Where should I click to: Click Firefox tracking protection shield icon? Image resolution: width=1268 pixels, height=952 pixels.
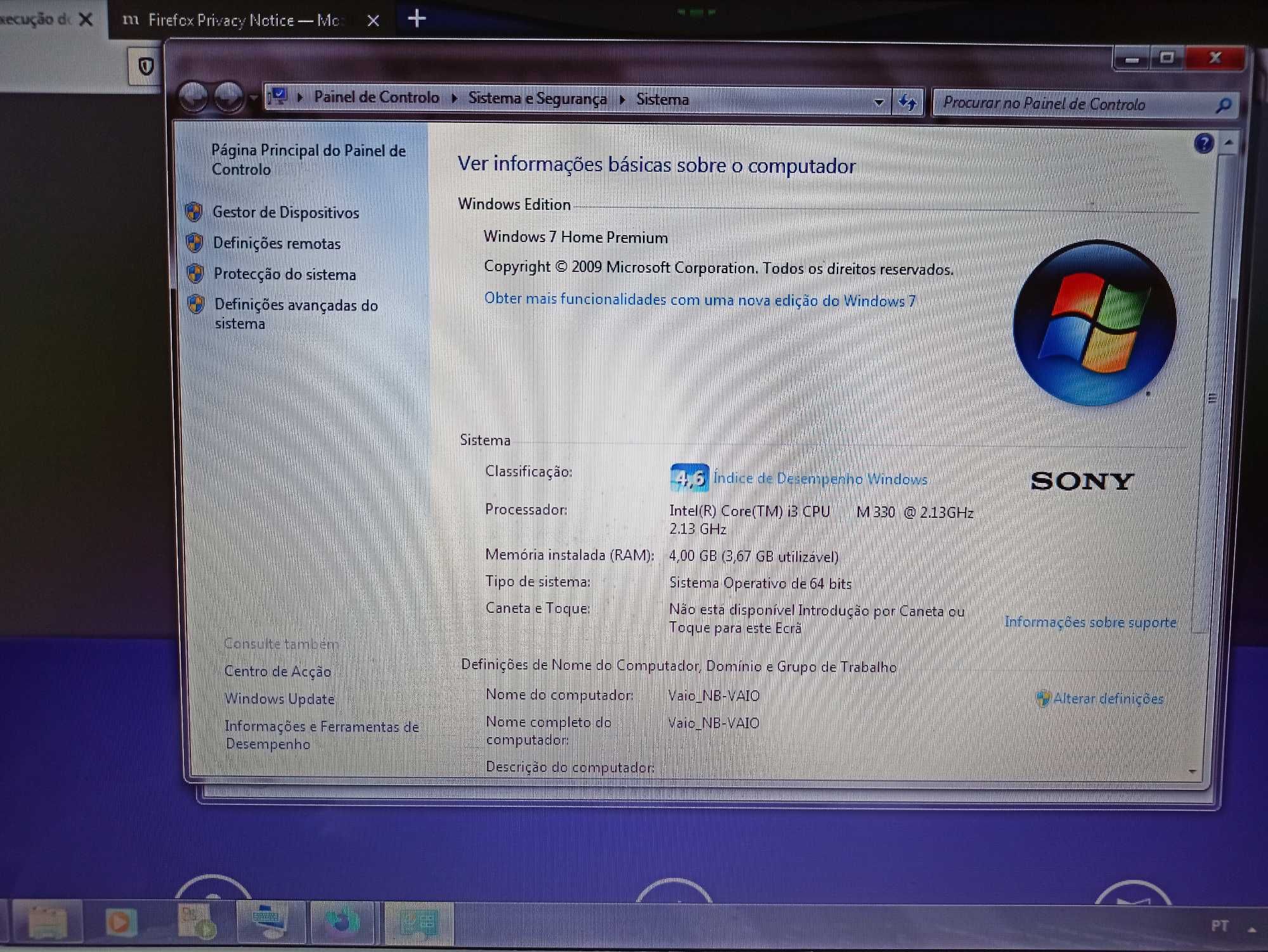click(x=146, y=66)
